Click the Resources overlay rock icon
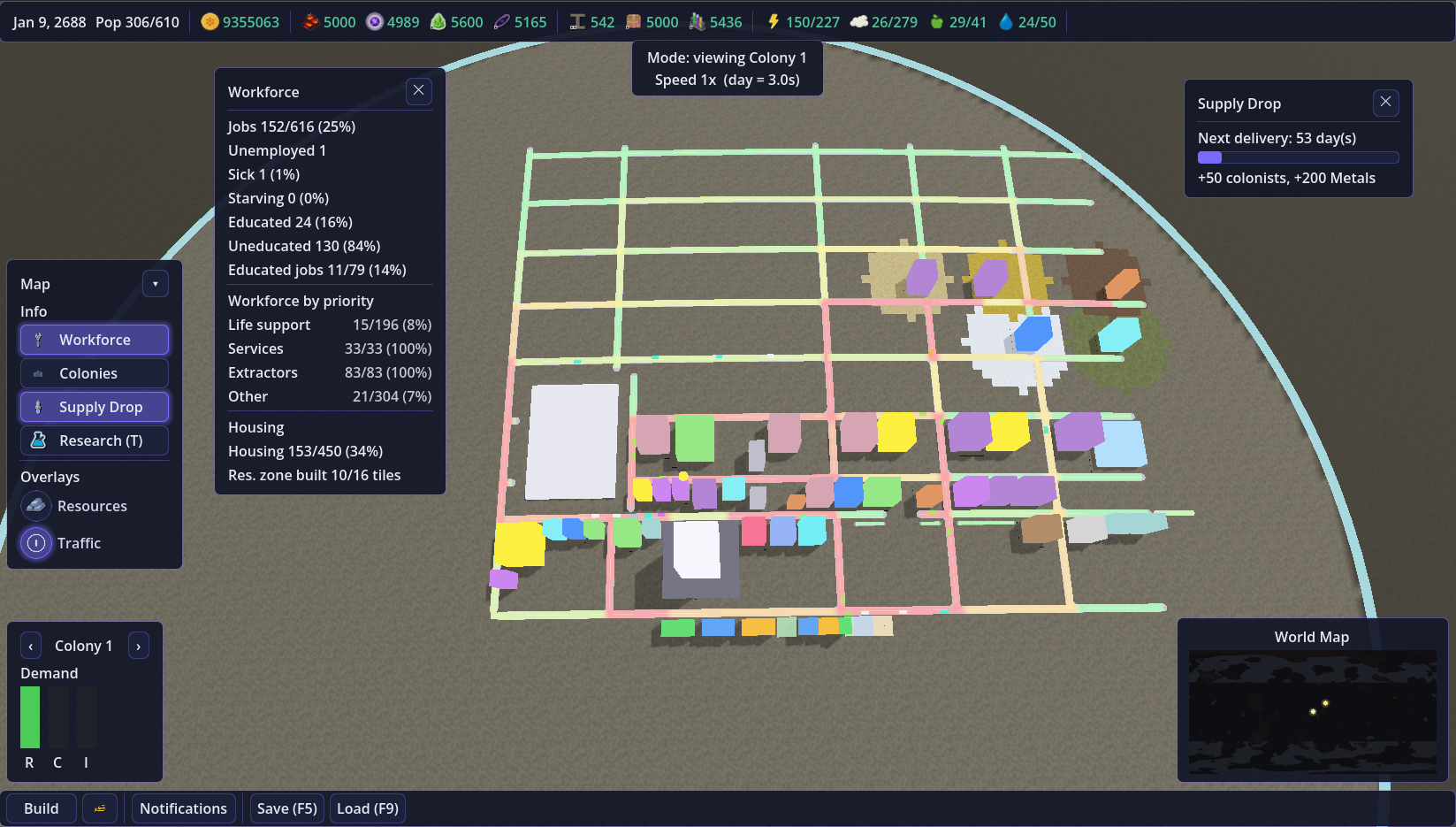Viewport: 1456px width, 827px height. [x=36, y=506]
